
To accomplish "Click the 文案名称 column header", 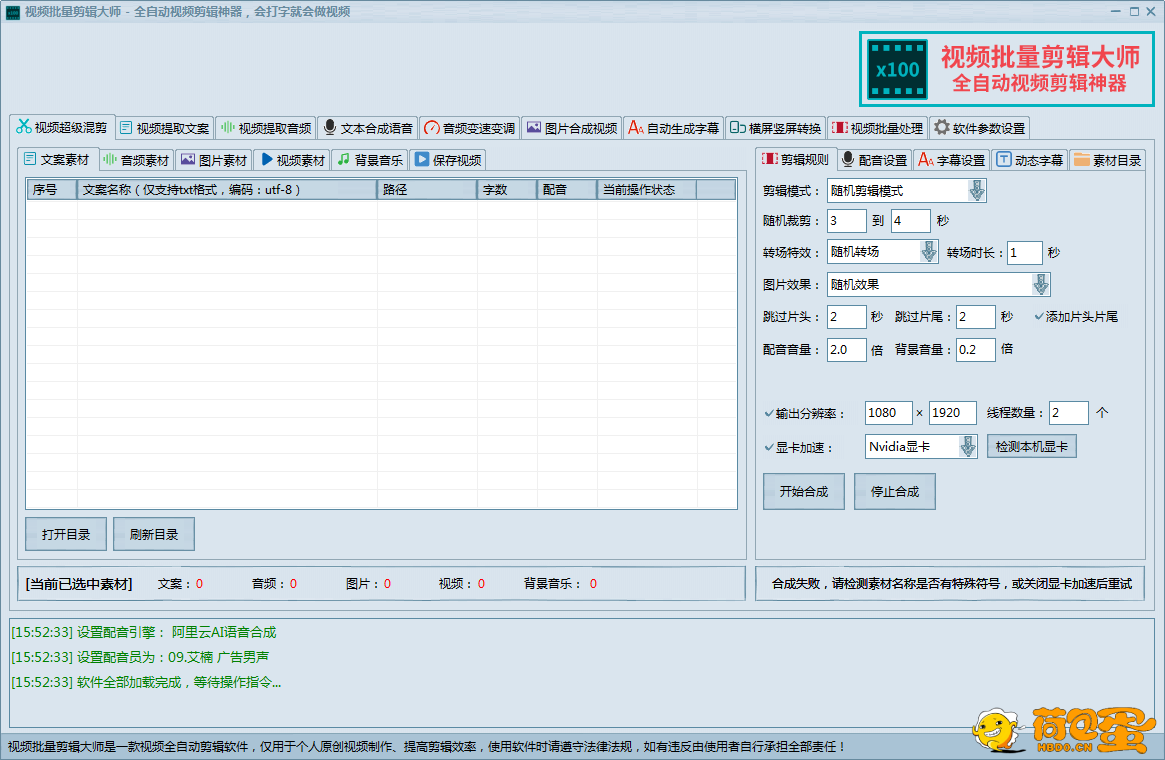I will click(227, 189).
